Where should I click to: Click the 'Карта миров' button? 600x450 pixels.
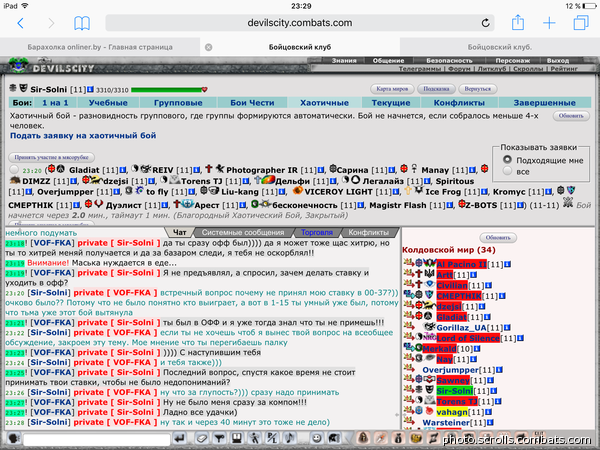(392, 89)
